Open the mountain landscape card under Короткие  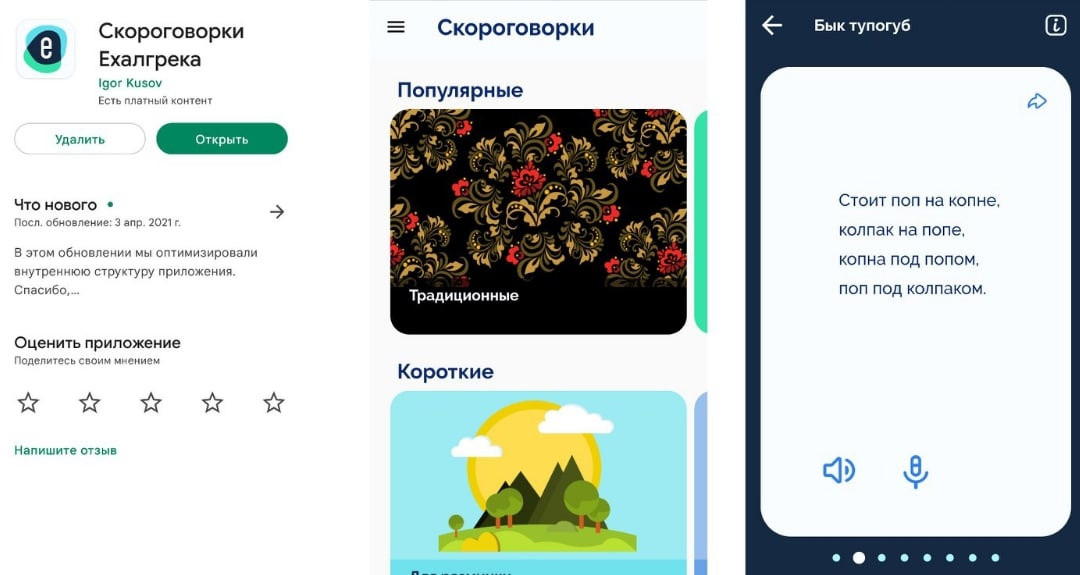(539, 482)
